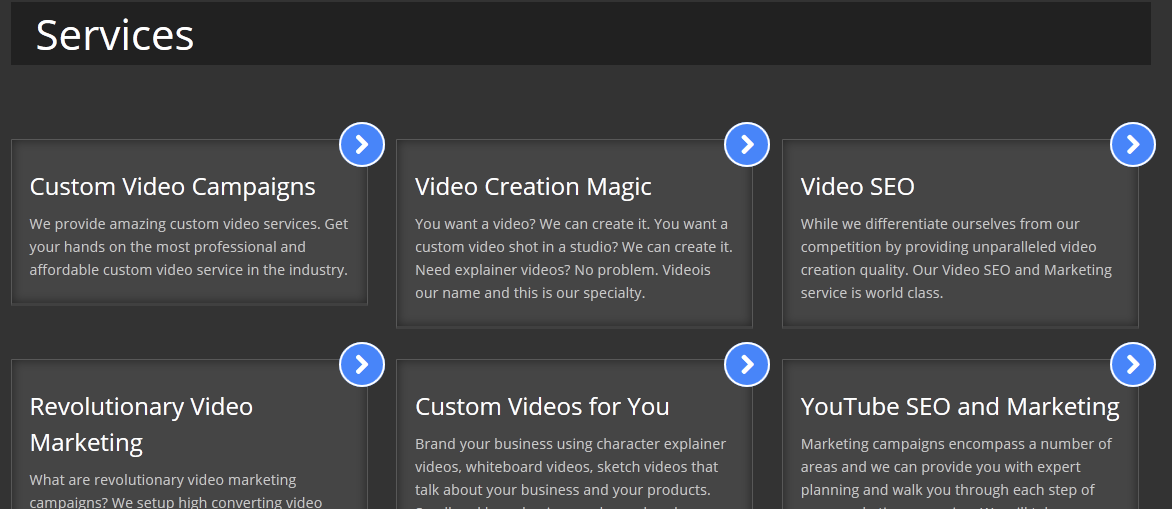The width and height of the screenshot is (1172, 509).
Task: Open Revolutionary Video Marketing using its arrow icon
Action: [362, 365]
